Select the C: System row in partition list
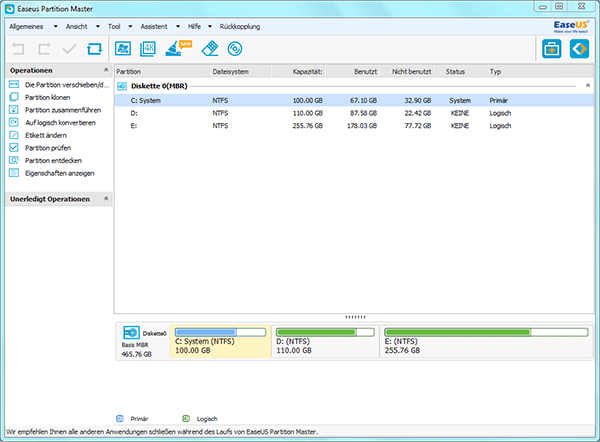 [354, 100]
